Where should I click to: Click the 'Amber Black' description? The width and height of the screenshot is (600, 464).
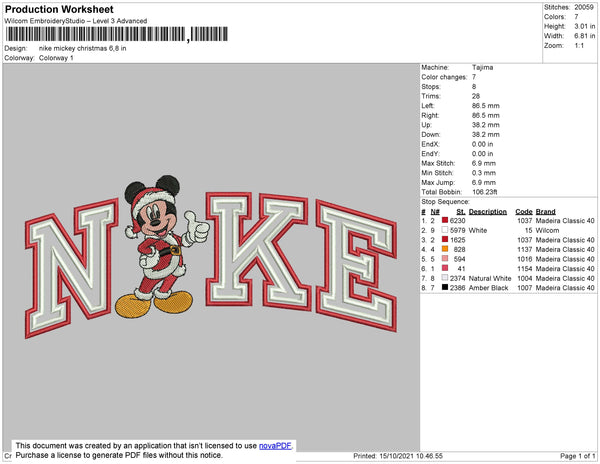pyautogui.click(x=489, y=288)
